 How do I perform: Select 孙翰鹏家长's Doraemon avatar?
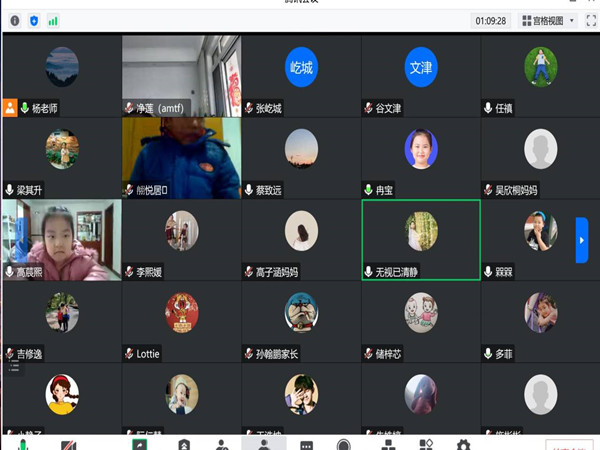coord(301,313)
